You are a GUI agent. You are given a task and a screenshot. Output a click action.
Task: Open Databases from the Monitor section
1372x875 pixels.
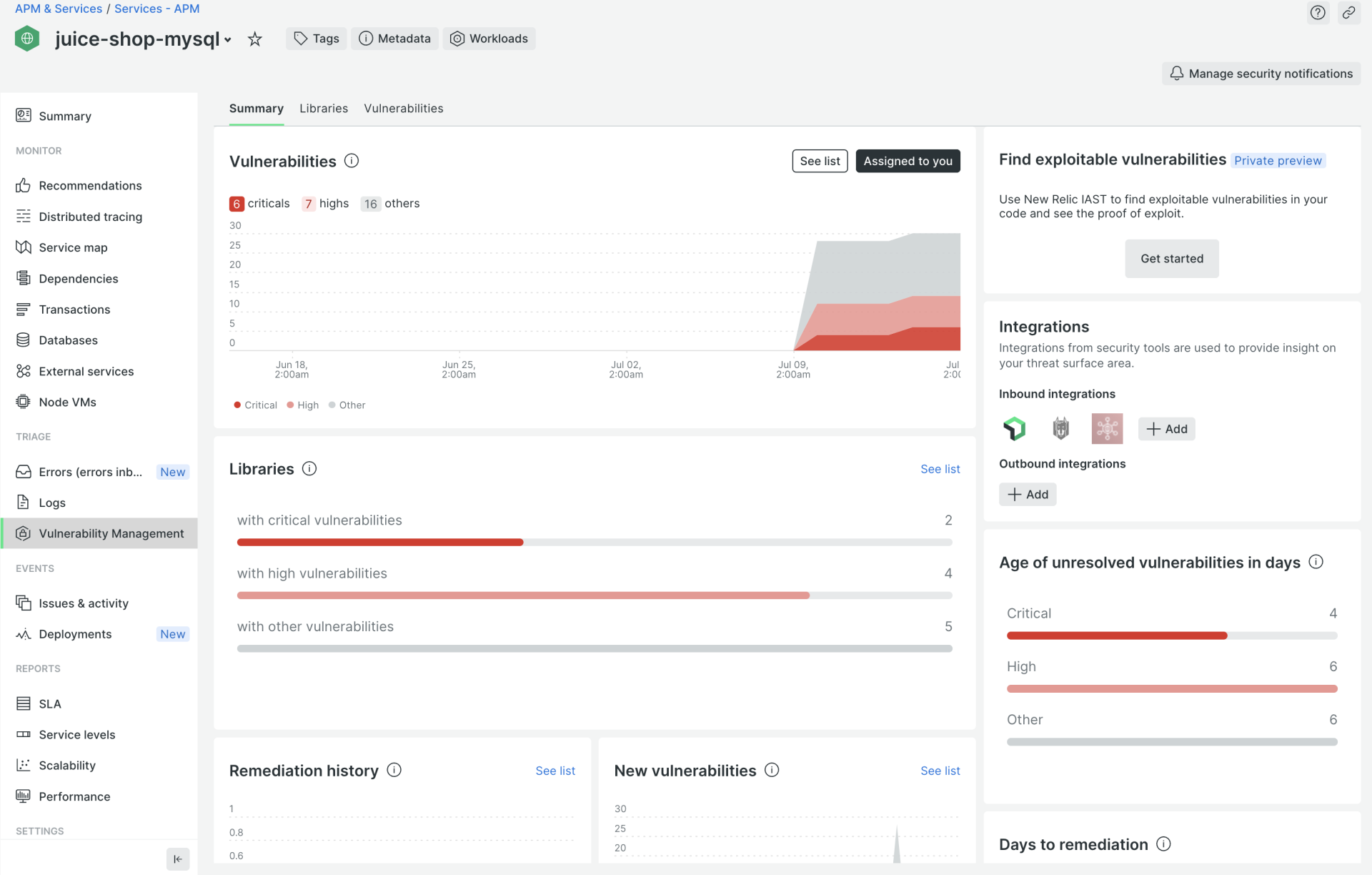[x=68, y=340]
